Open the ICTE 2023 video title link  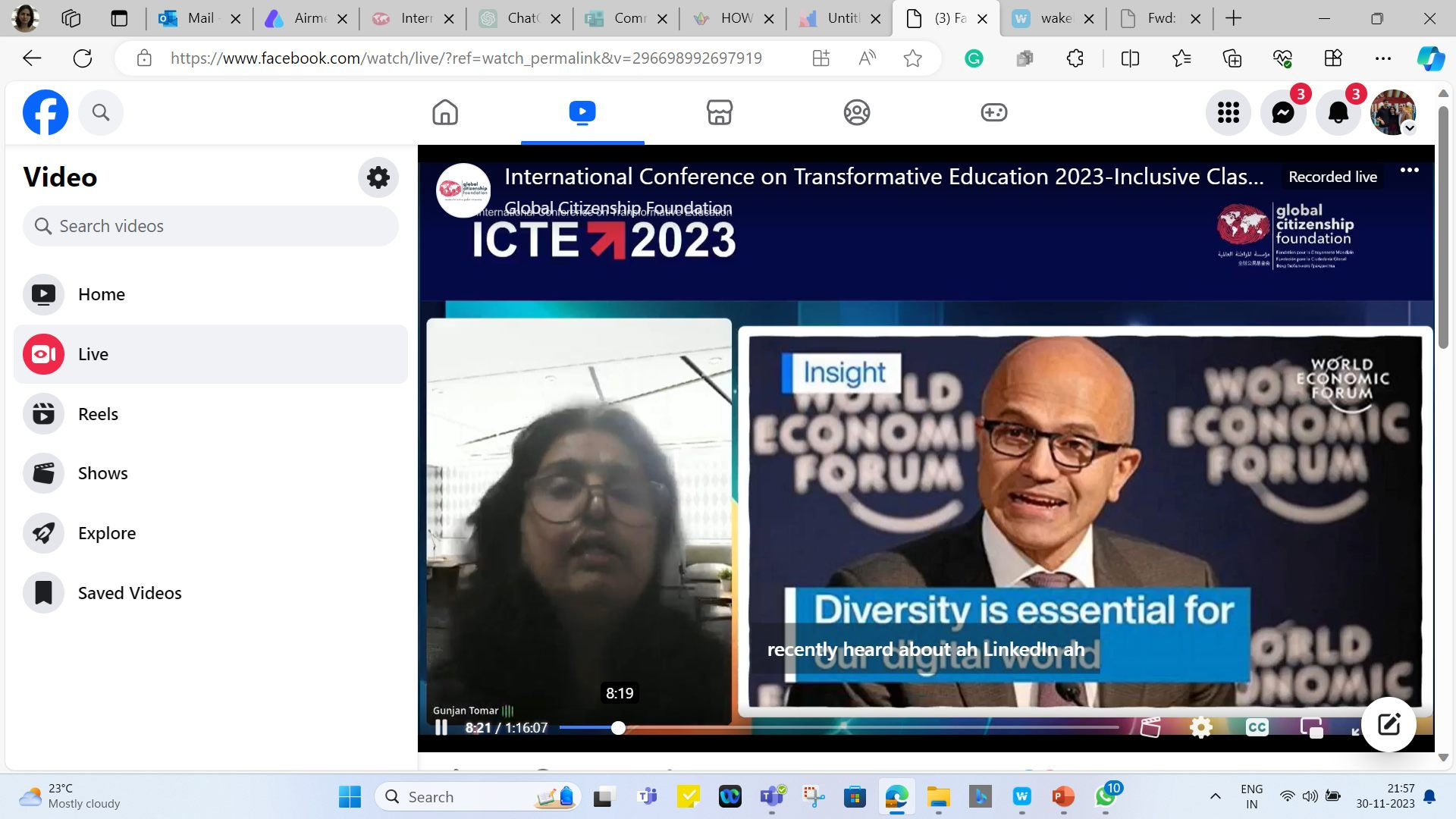point(884,177)
